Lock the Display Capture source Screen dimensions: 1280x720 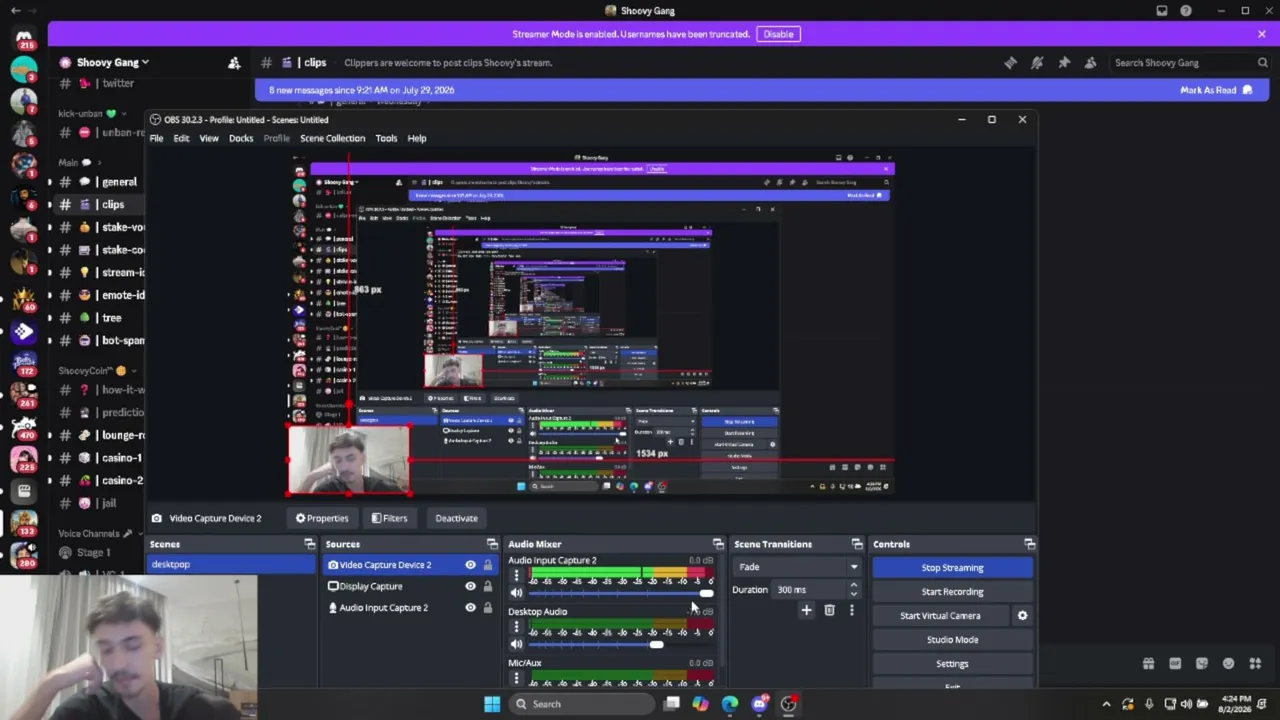coord(488,587)
